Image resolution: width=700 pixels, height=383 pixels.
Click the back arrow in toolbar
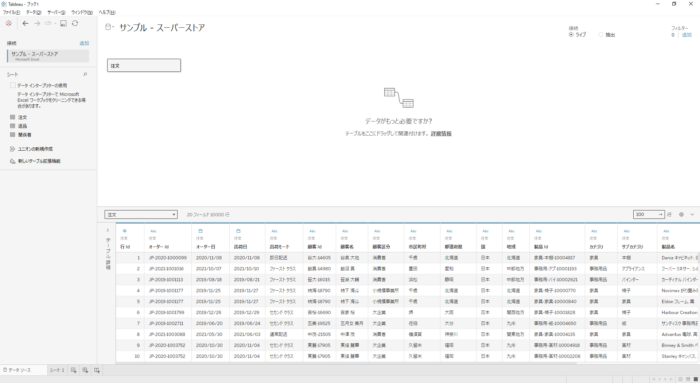[x=25, y=23]
